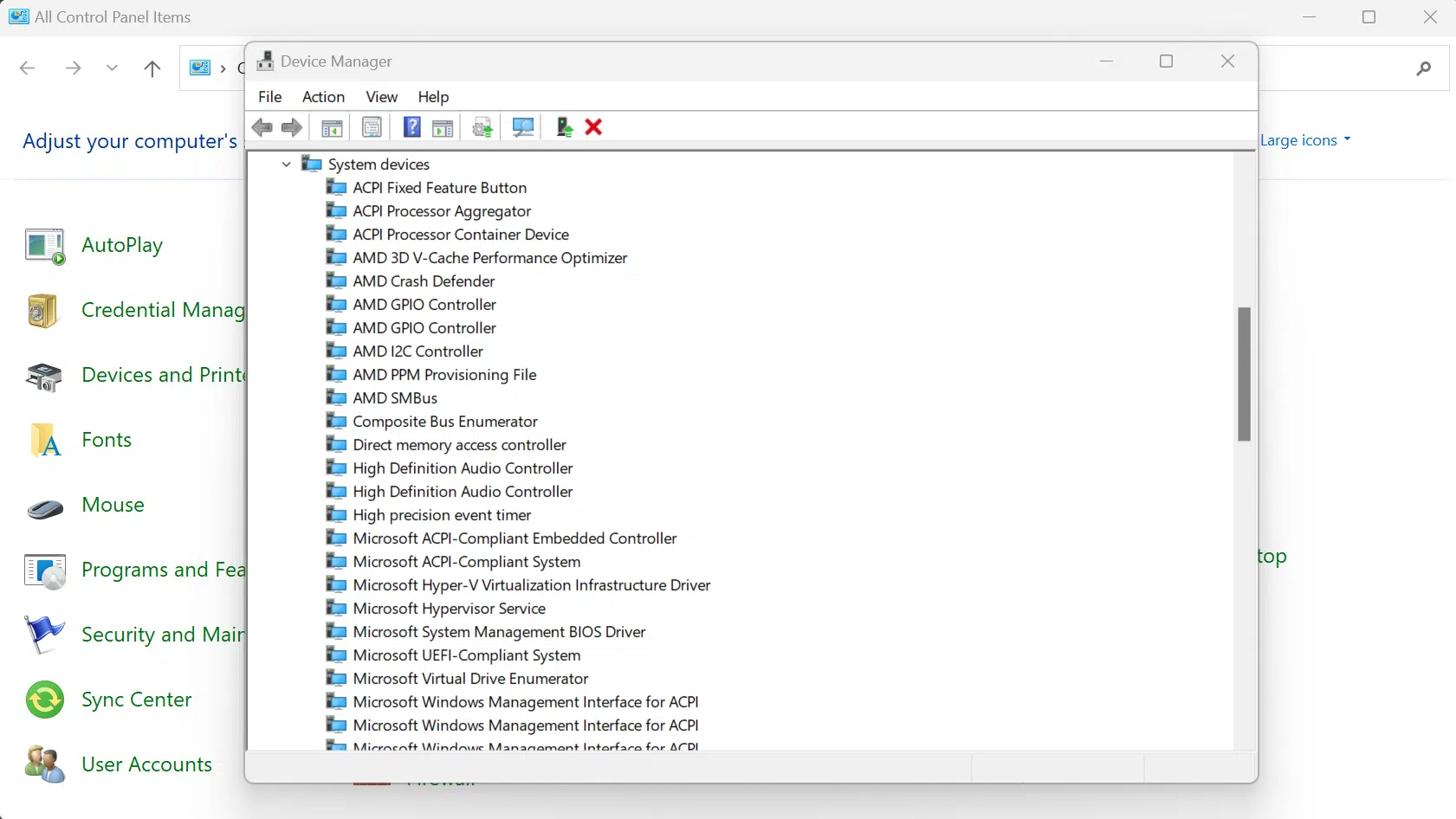Click the tower with green arrow update icon
Viewport: 1456px width, 819px height.
click(x=565, y=127)
